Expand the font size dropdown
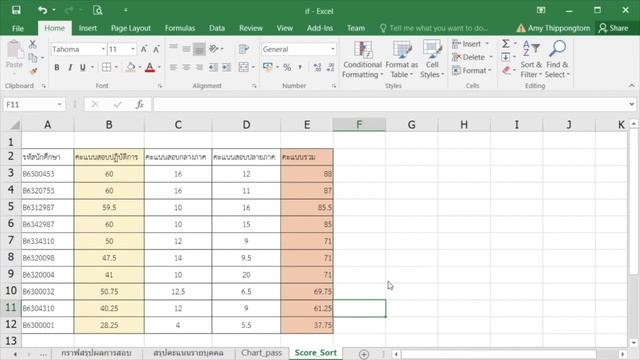This screenshot has width=640, height=360. coord(133,49)
